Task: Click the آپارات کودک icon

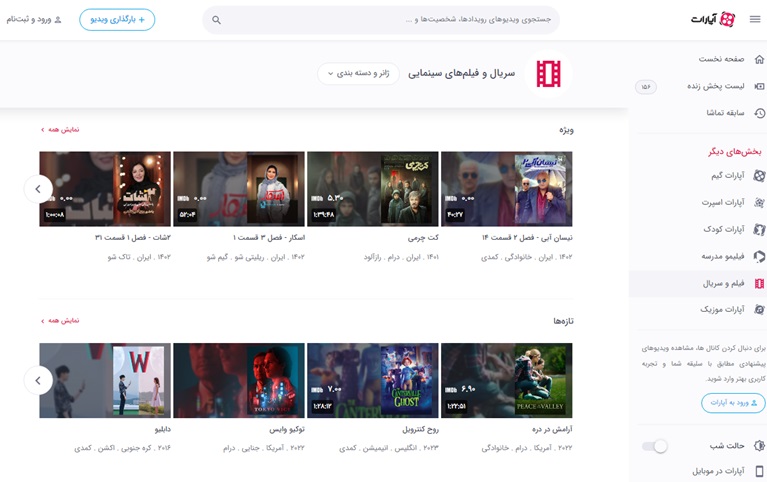Action: (x=759, y=229)
